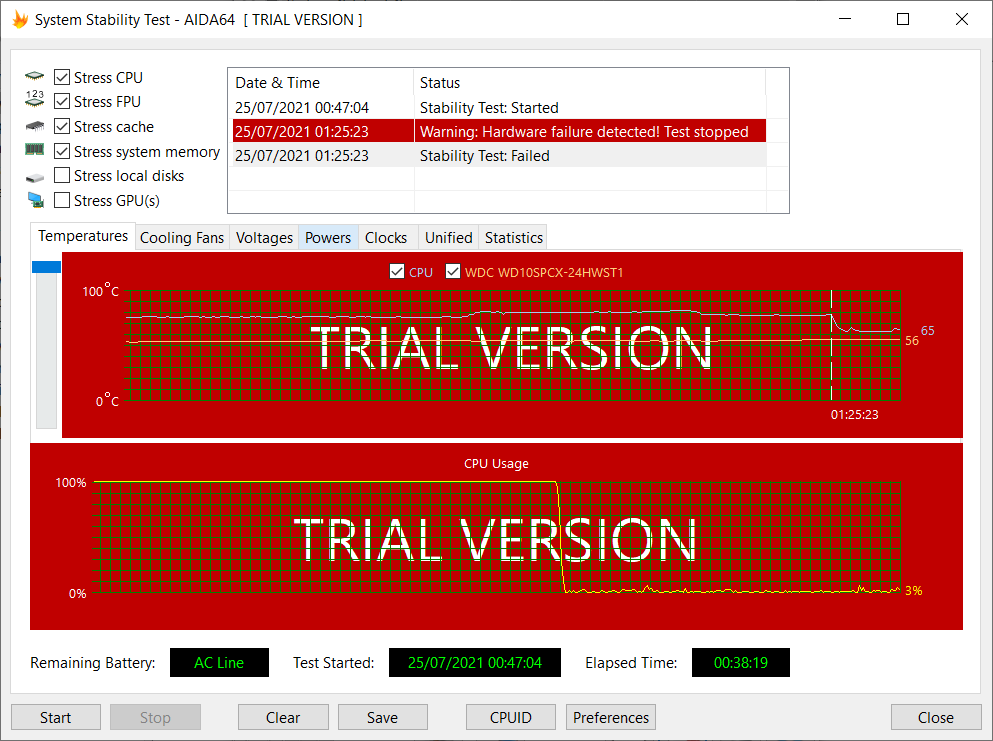Click the CPU icon beside Stress CPU
Image resolution: width=993 pixels, height=741 pixels.
(x=34, y=77)
